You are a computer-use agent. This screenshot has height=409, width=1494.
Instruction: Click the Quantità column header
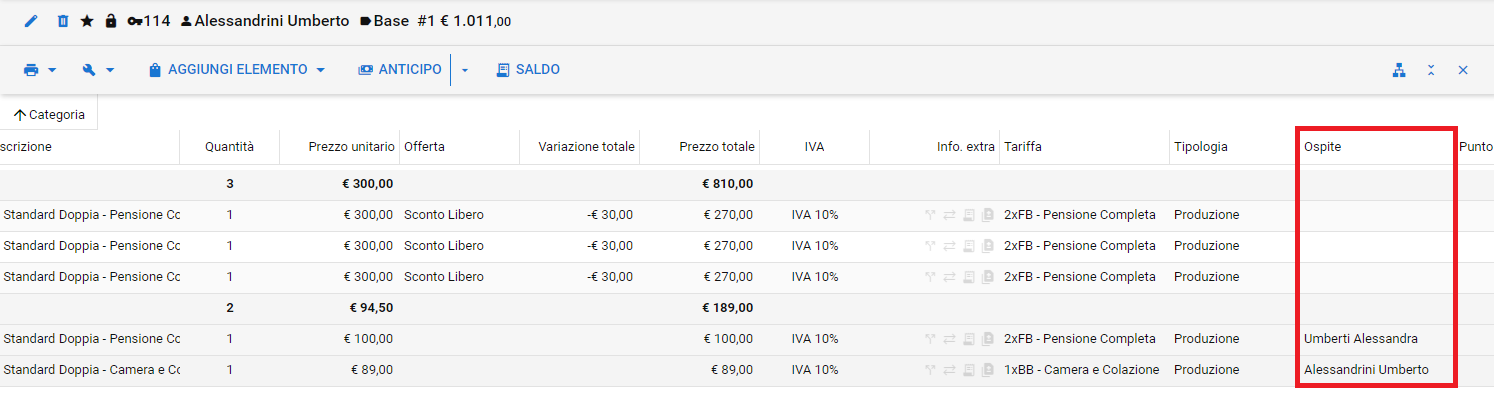pos(229,147)
